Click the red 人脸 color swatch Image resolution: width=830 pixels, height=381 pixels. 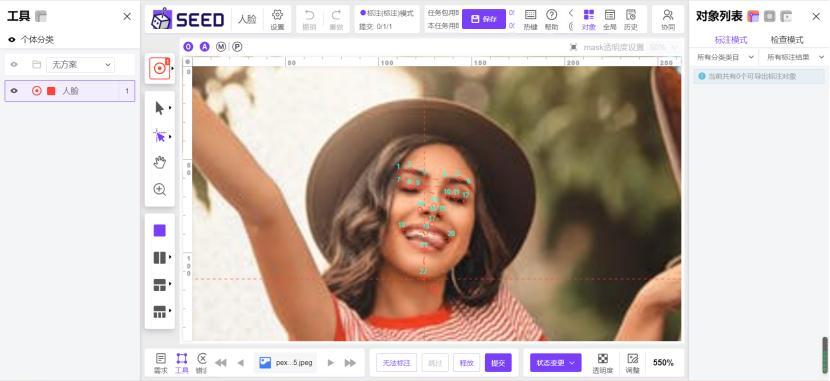51,91
